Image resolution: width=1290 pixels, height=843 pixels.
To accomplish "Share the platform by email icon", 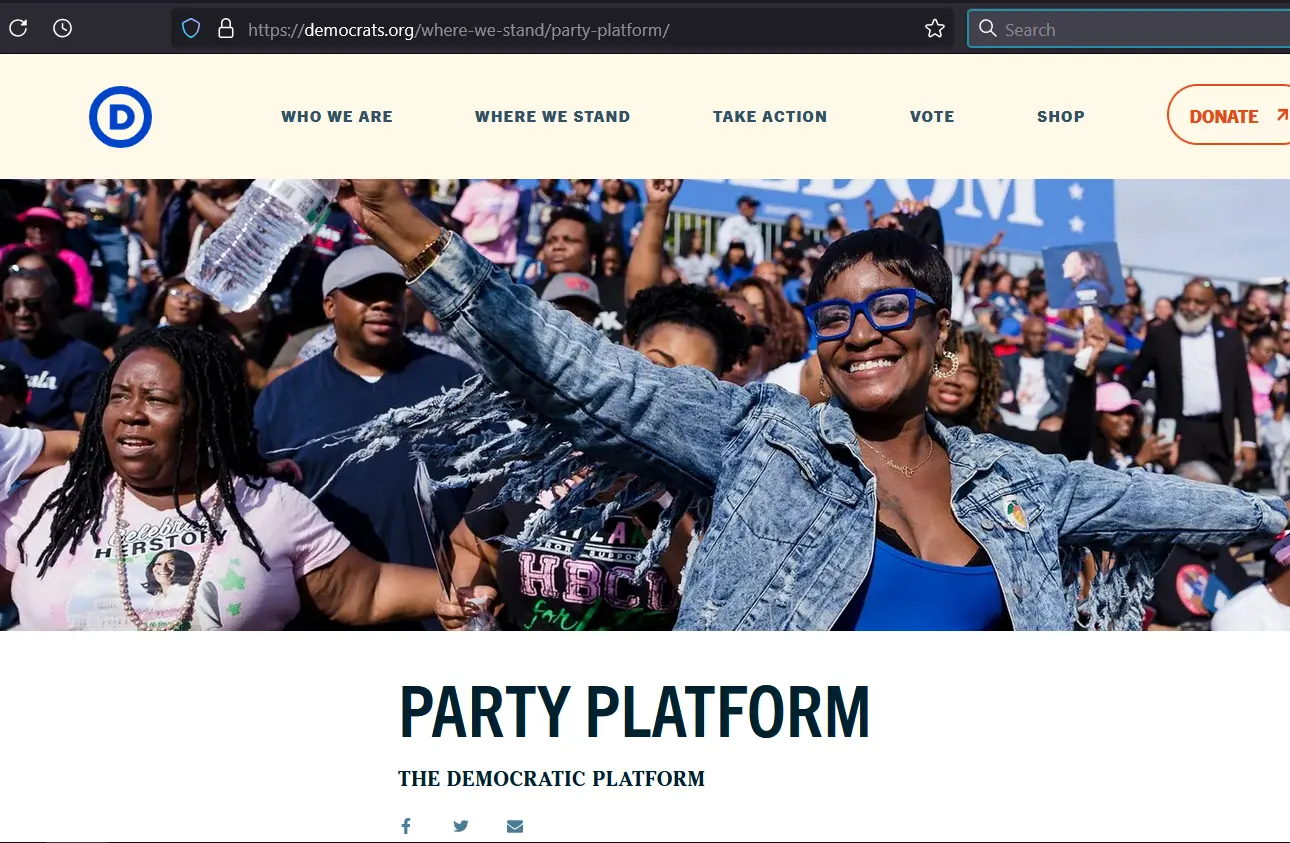I will [x=515, y=826].
